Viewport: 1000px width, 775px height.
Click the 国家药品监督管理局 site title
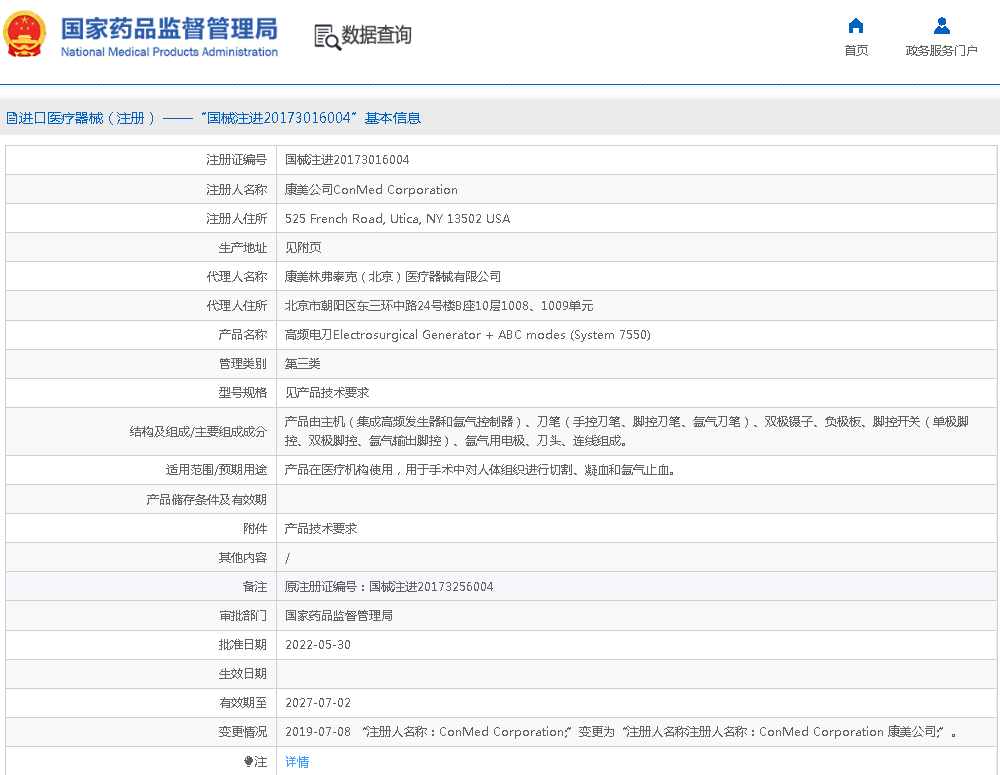point(169,27)
